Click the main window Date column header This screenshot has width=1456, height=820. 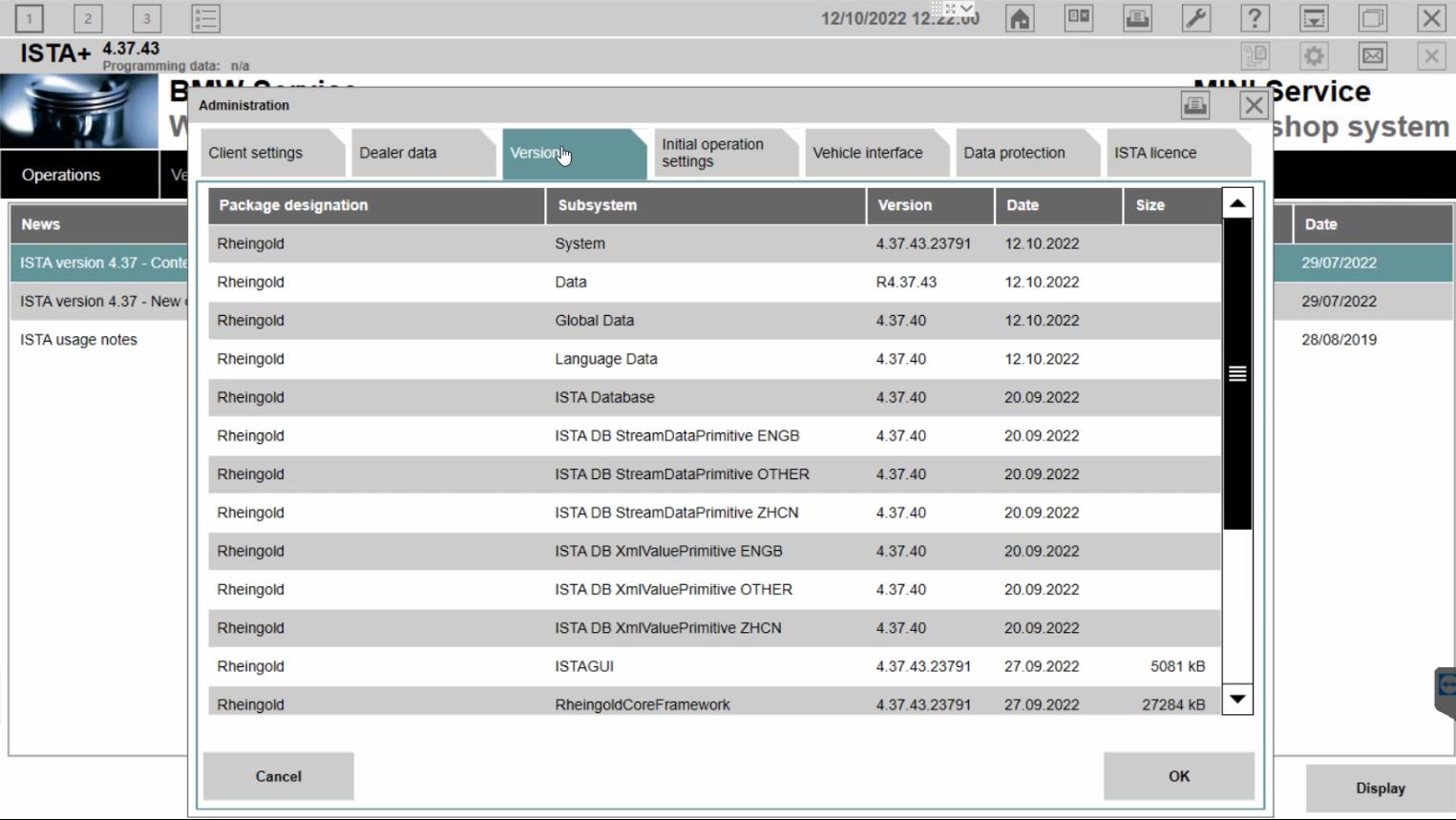click(1373, 224)
